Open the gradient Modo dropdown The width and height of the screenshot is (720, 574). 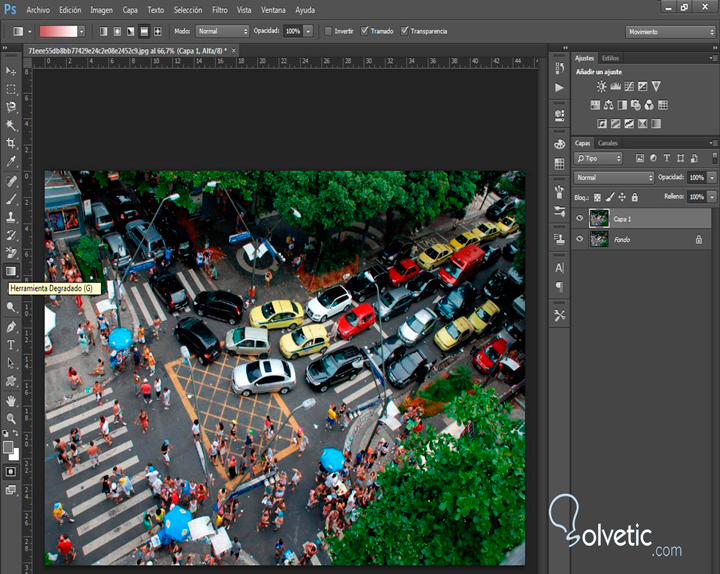[x=222, y=31]
